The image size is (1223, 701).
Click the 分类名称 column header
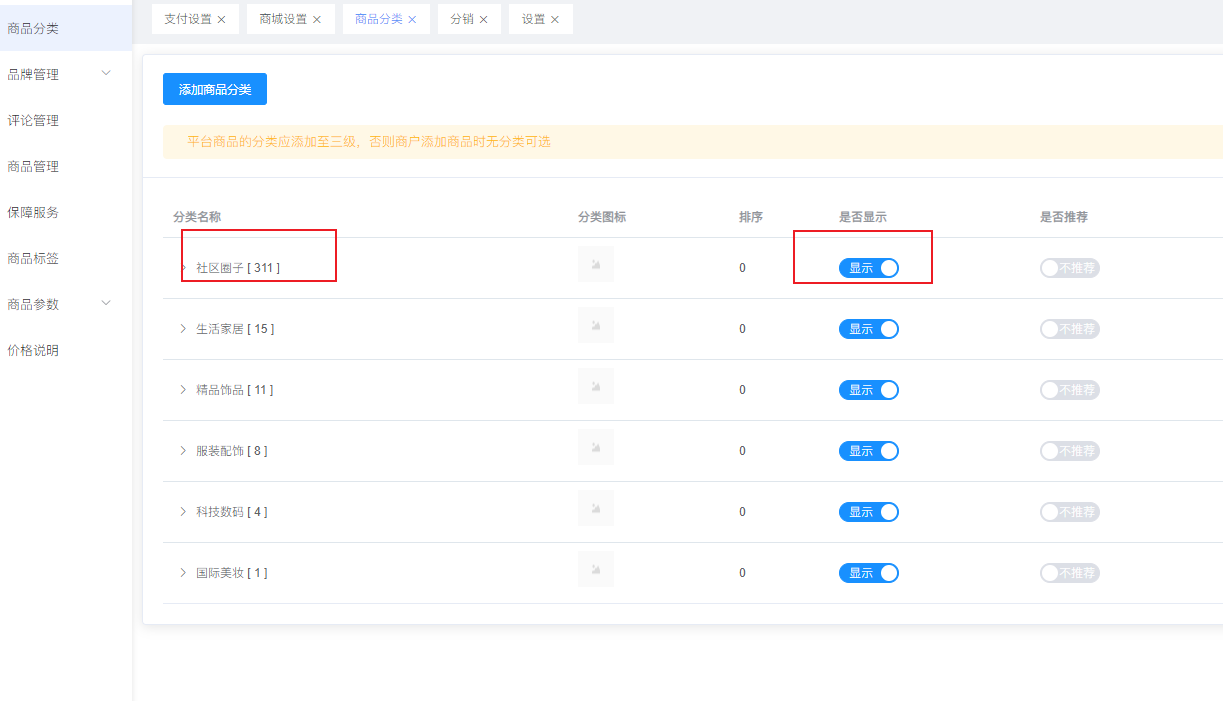tap(197, 217)
